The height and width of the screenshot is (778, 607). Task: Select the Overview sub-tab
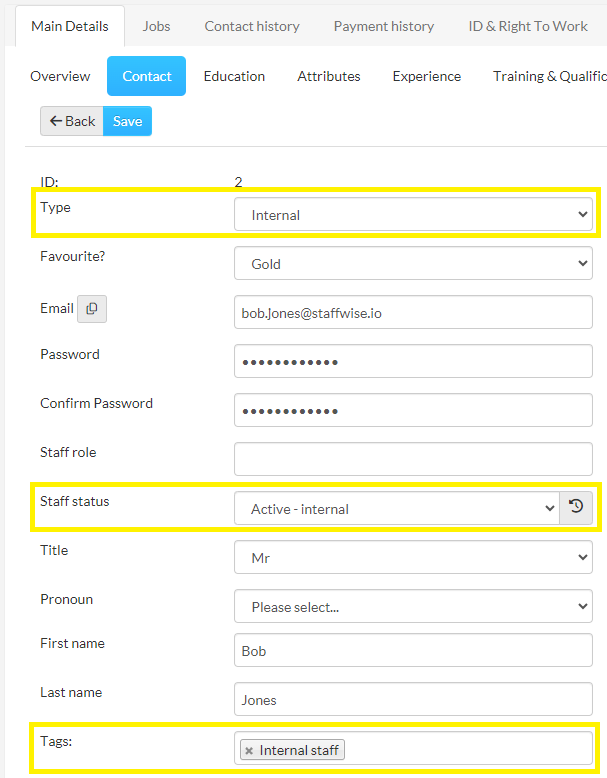coord(61,76)
